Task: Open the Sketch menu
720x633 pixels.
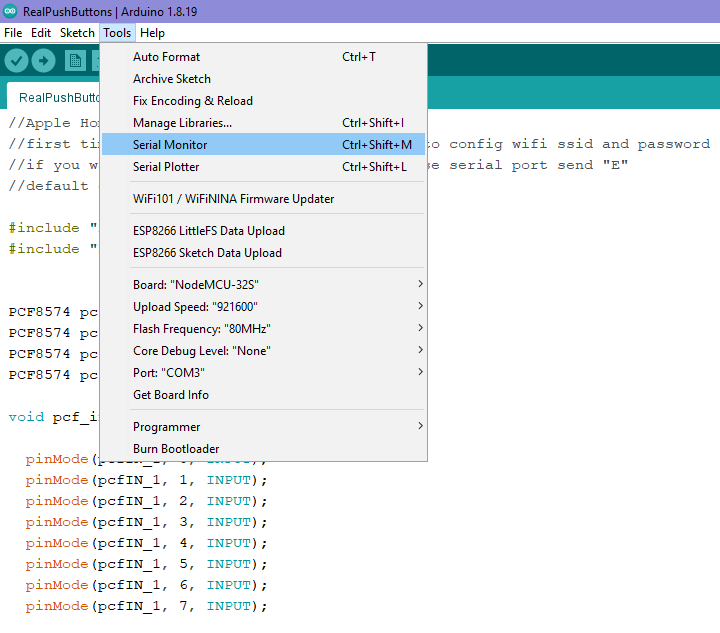Action: pos(77,33)
